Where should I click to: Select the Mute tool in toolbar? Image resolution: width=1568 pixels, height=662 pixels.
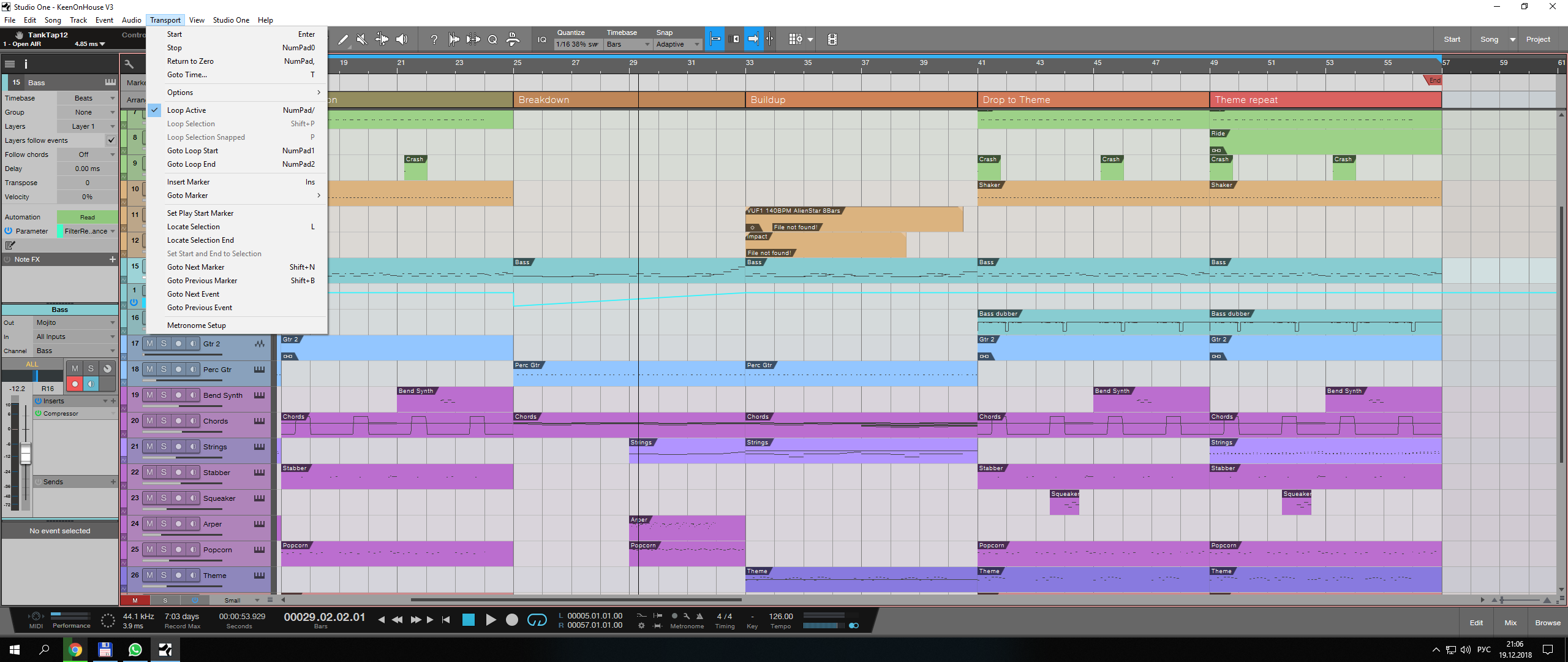pyautogui.click(x=362, y=39)
